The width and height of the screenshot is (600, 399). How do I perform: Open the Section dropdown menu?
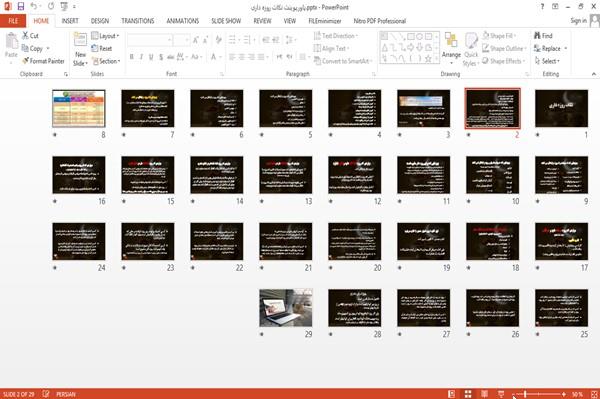106,61
